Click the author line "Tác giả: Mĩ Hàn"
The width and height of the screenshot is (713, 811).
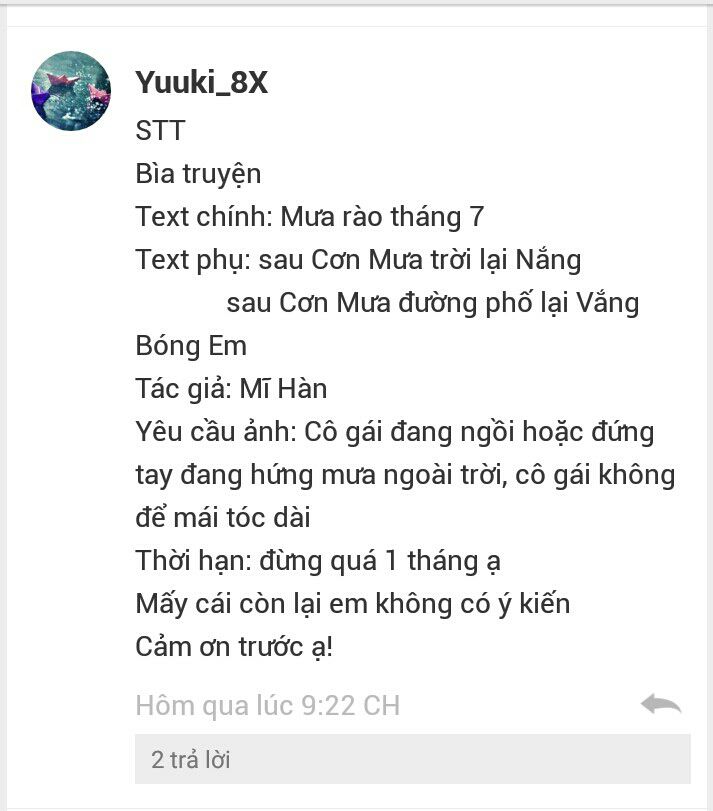tap(231, 389)
